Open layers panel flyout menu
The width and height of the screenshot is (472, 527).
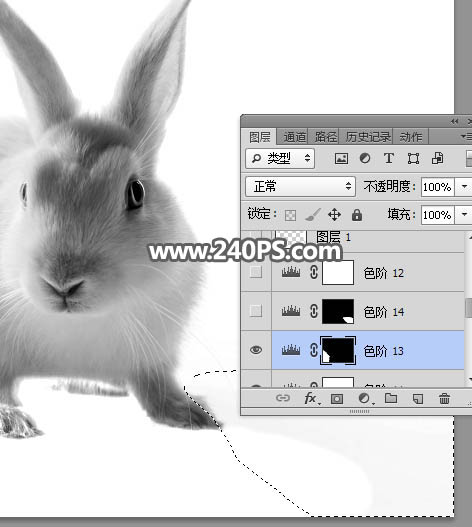(x=466, y=136)
